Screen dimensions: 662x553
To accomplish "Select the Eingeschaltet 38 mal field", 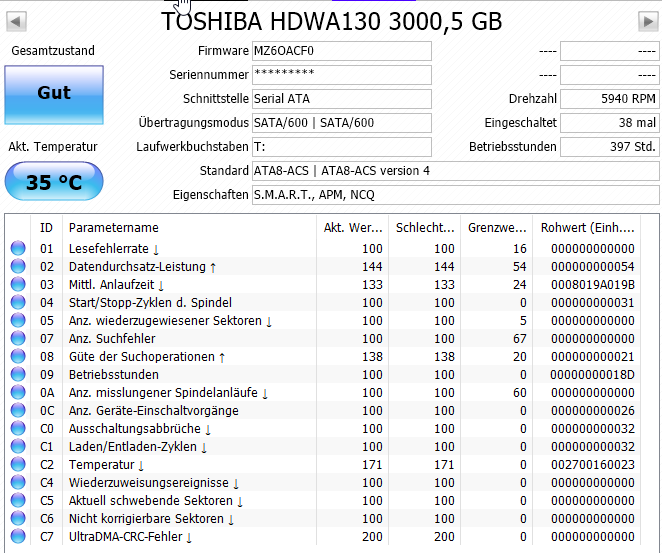I will click(610, 123).
